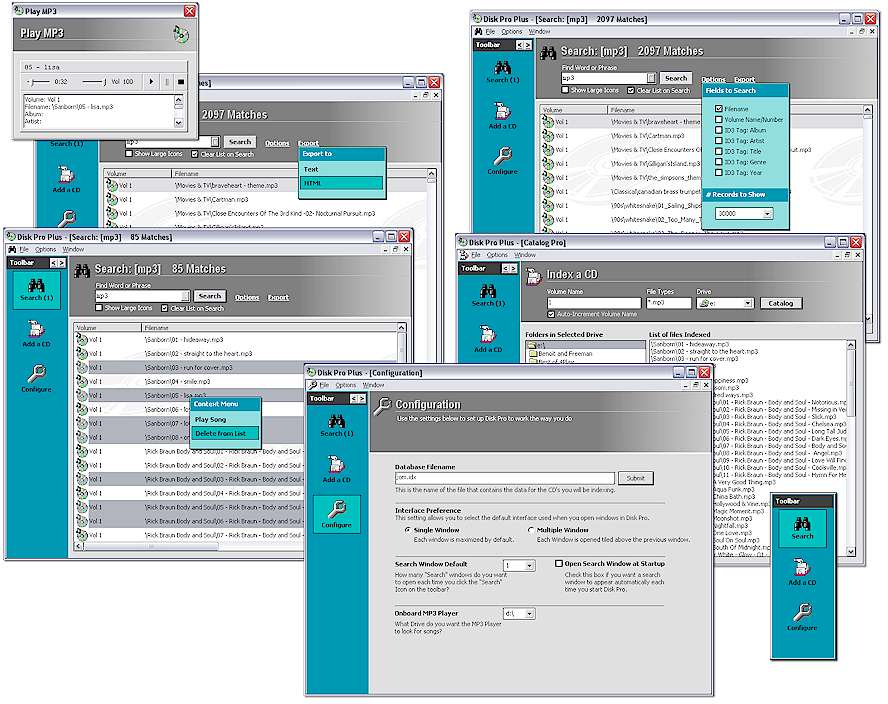
Task: Click the Stop button in Play MP3
Action: point(181,81)
